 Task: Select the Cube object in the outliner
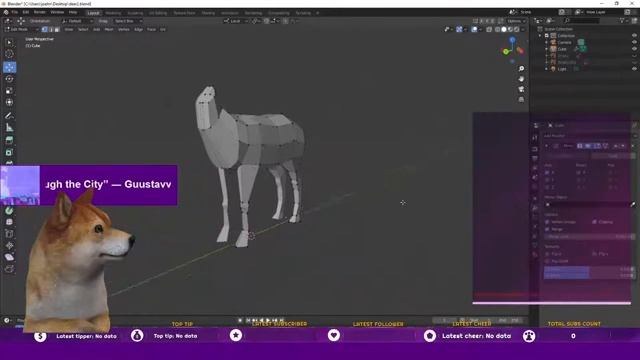(x=562, y=49)
